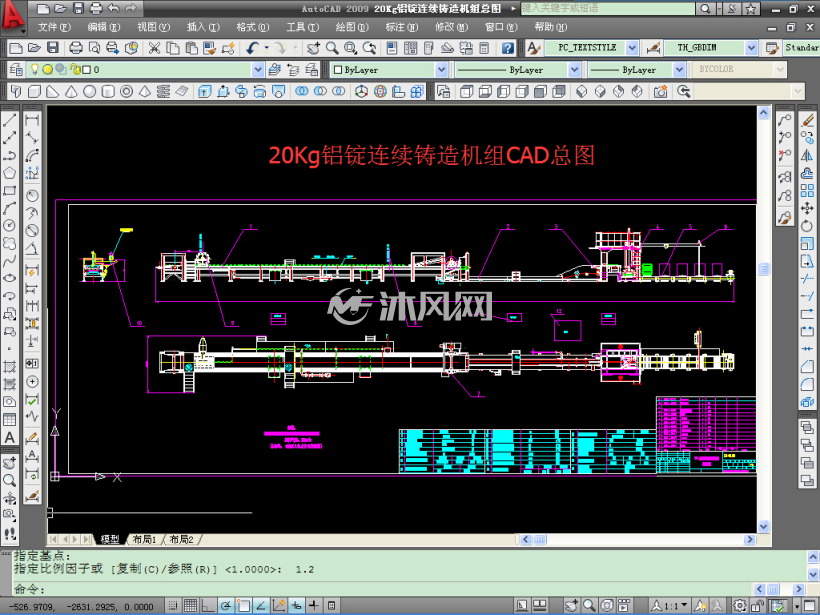Open the red A application menu button

pyautogui.click(x=13, y=15)
